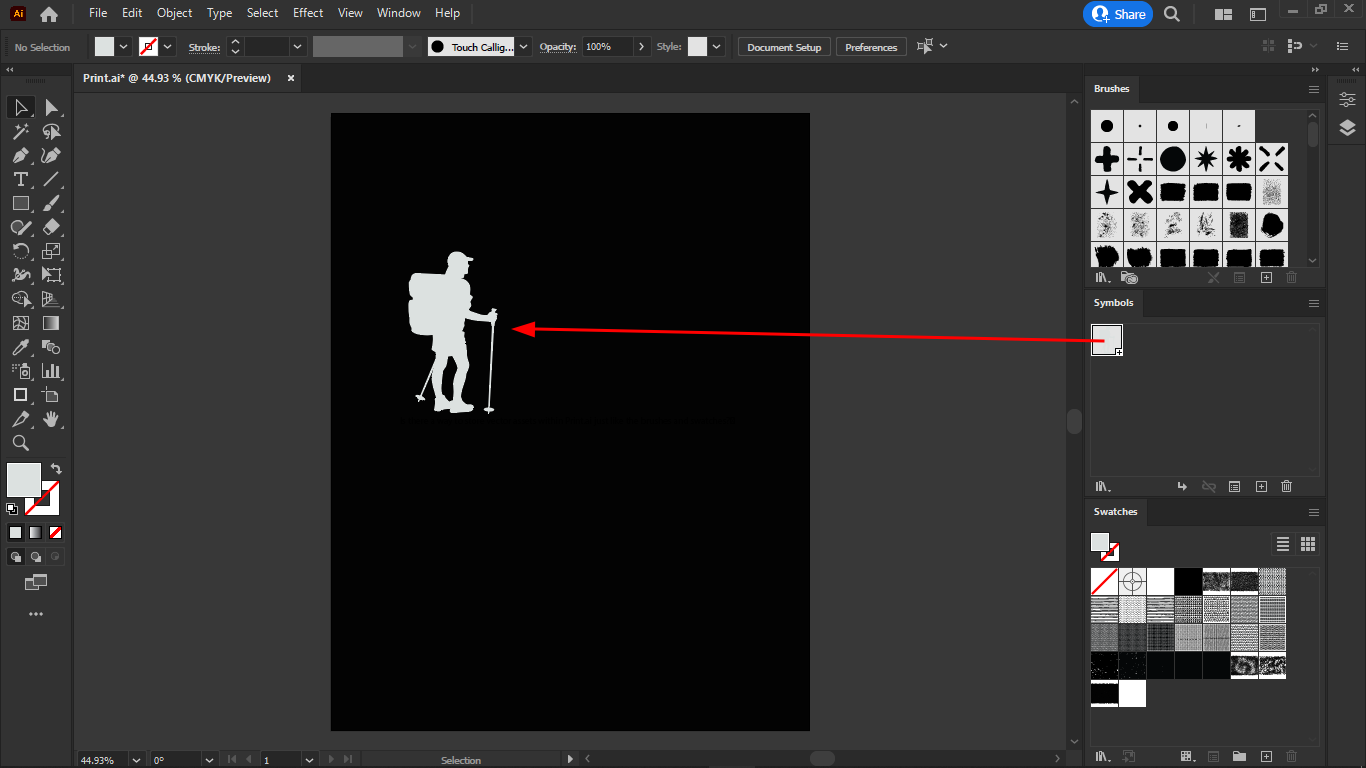This screenshot has height=768, width=1366.
Task: Swap the fill and stroke colors
Action: (x=56, y=468)
